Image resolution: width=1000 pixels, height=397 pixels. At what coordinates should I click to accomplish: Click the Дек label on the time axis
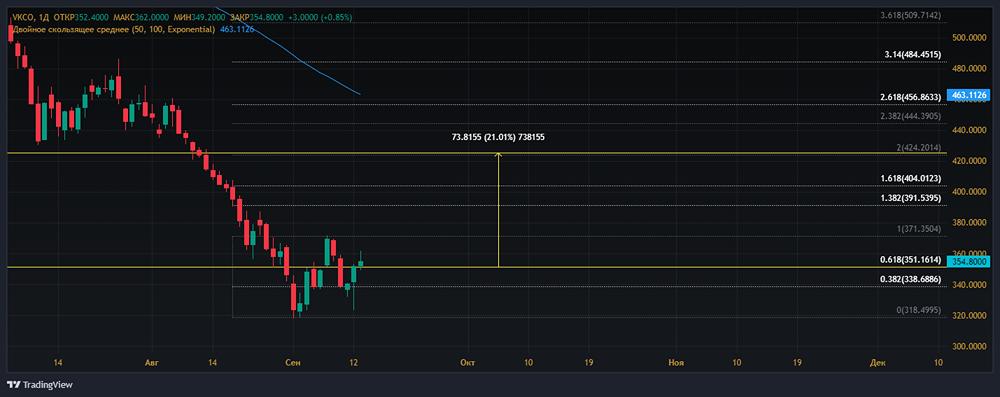[x=878, y=363]
